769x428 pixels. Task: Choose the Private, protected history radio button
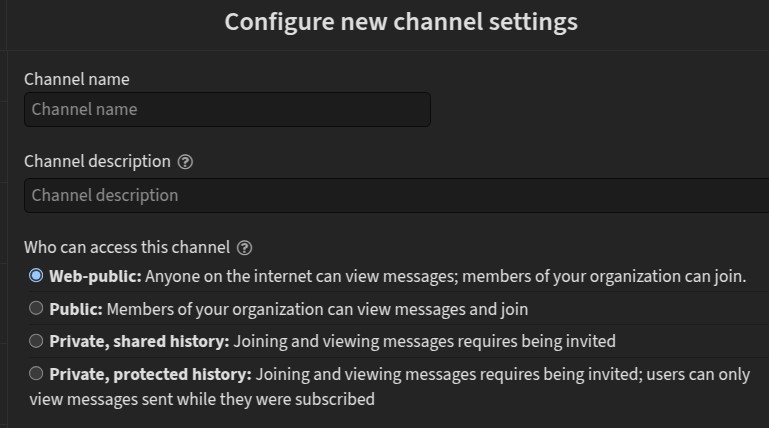coord(37,374)
